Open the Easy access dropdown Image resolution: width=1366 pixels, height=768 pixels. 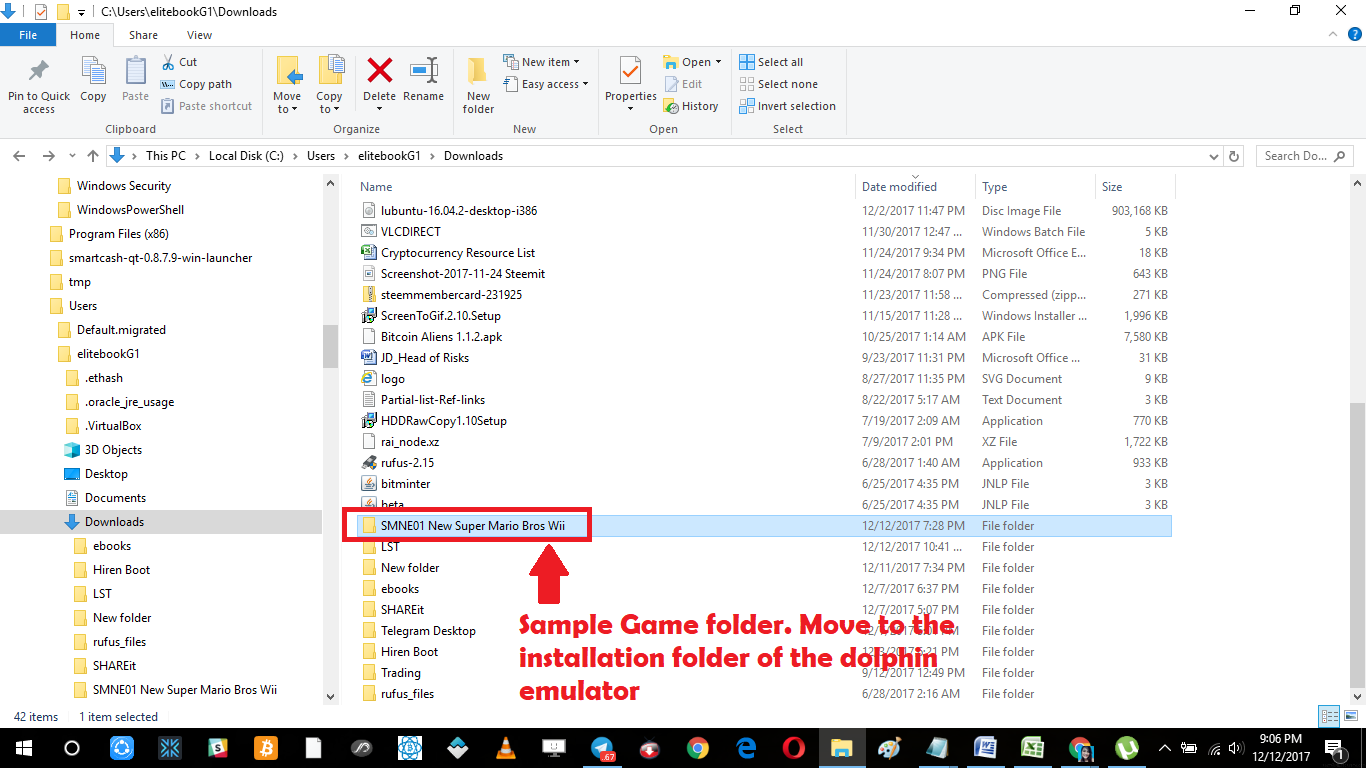coord(546,84)
